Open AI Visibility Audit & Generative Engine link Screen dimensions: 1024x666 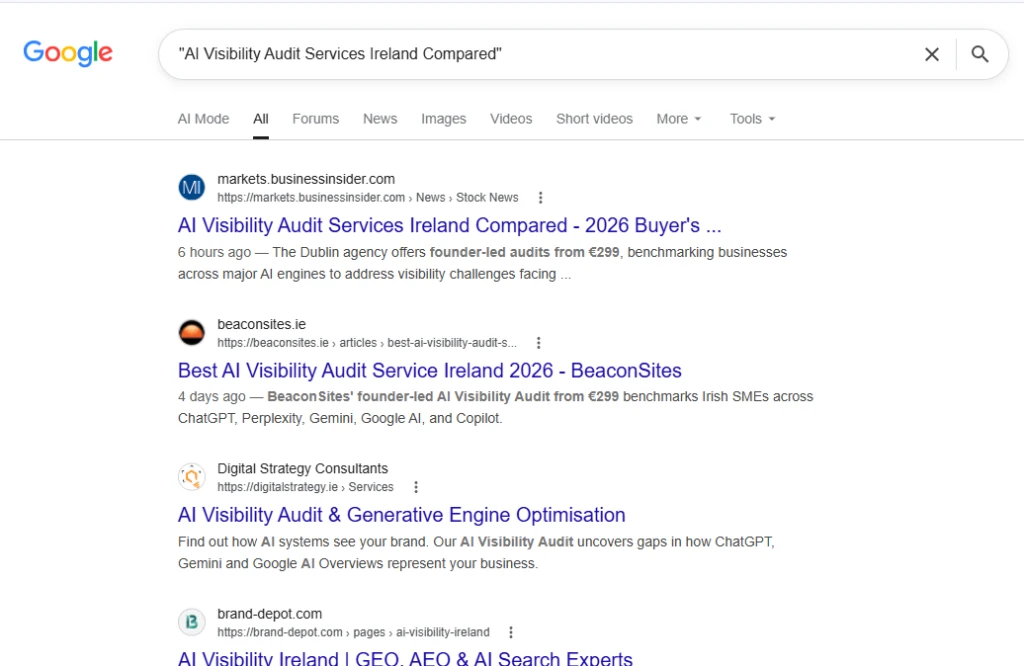click(402, 515)
